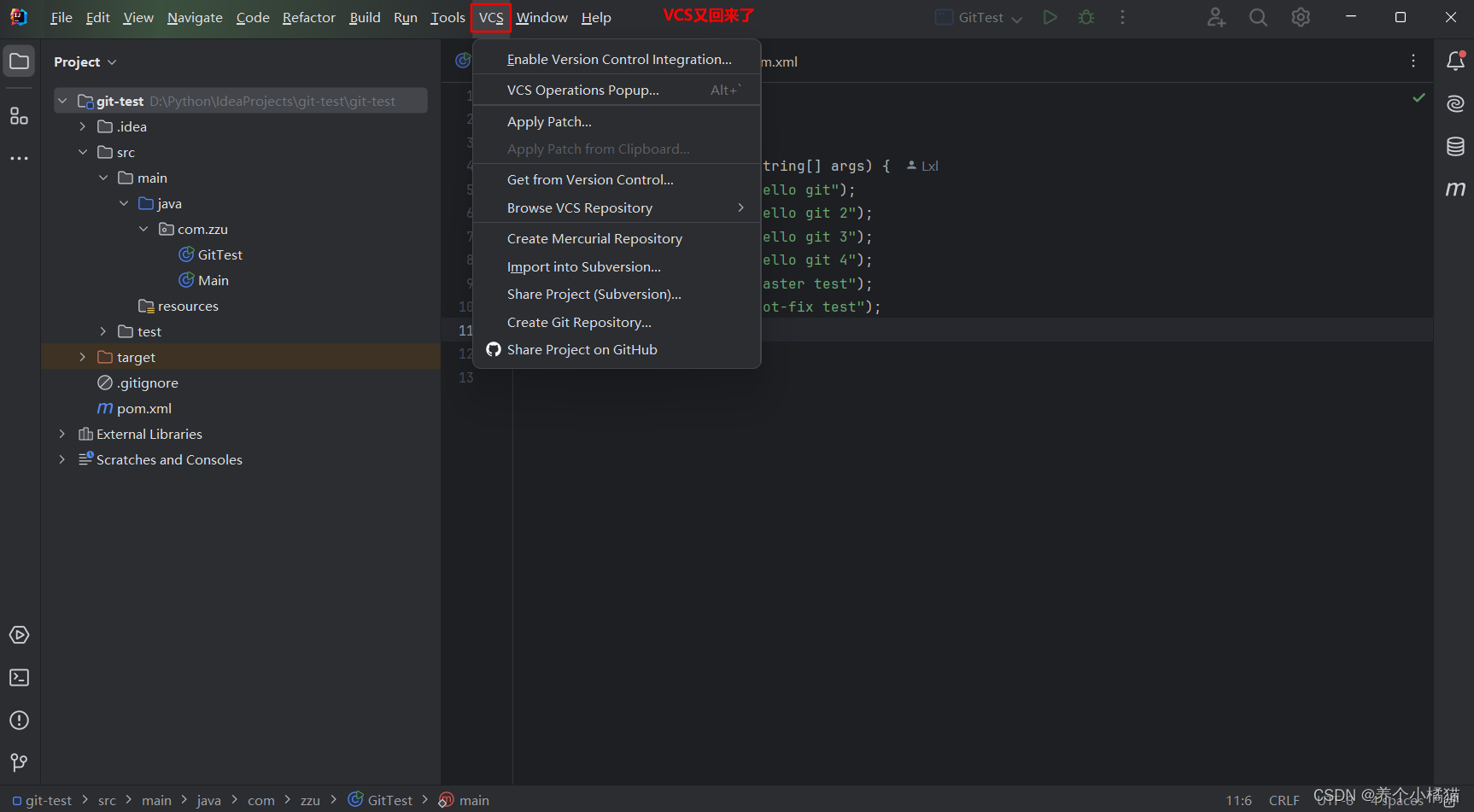Click the GitTest breadcrumb in status bar
This screenshot has width=1474, height=812.
[x=381, y=800]
